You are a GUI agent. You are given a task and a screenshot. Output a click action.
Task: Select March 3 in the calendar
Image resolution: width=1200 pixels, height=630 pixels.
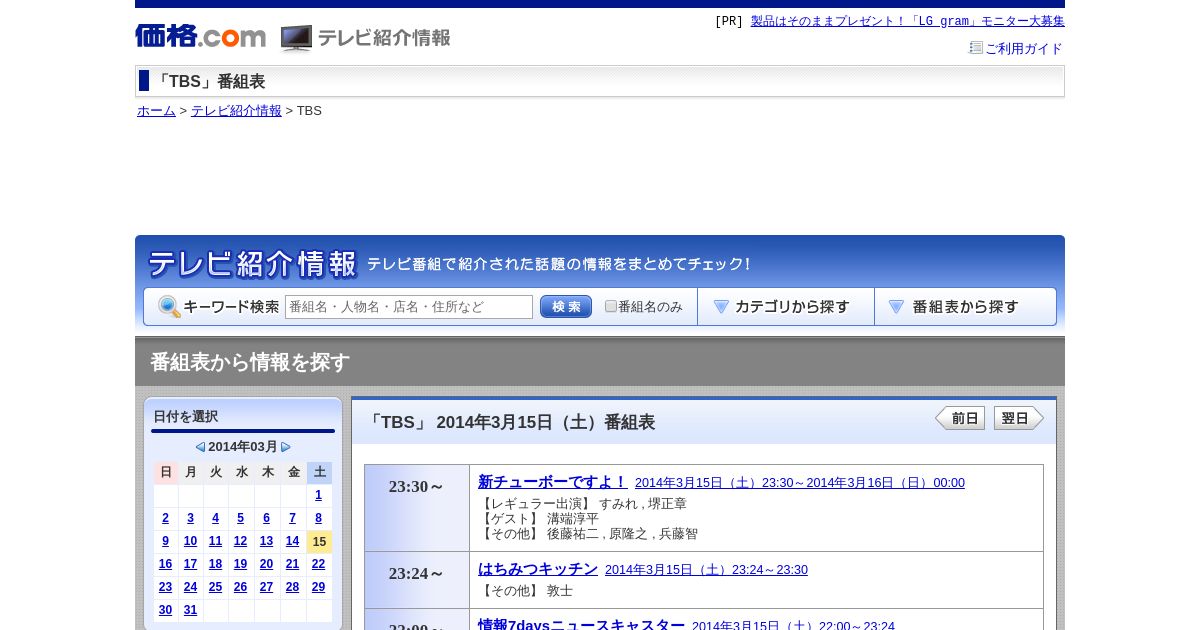(x=190, y=518)
